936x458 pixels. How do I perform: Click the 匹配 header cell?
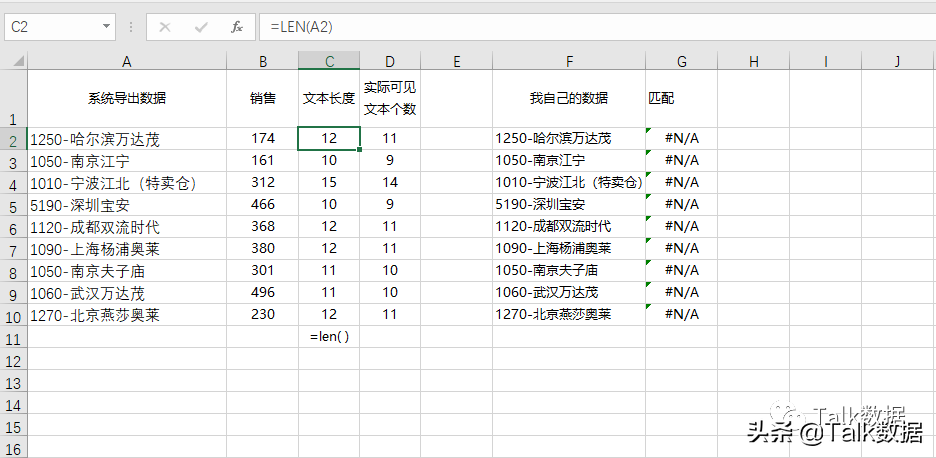click(682, 99)
